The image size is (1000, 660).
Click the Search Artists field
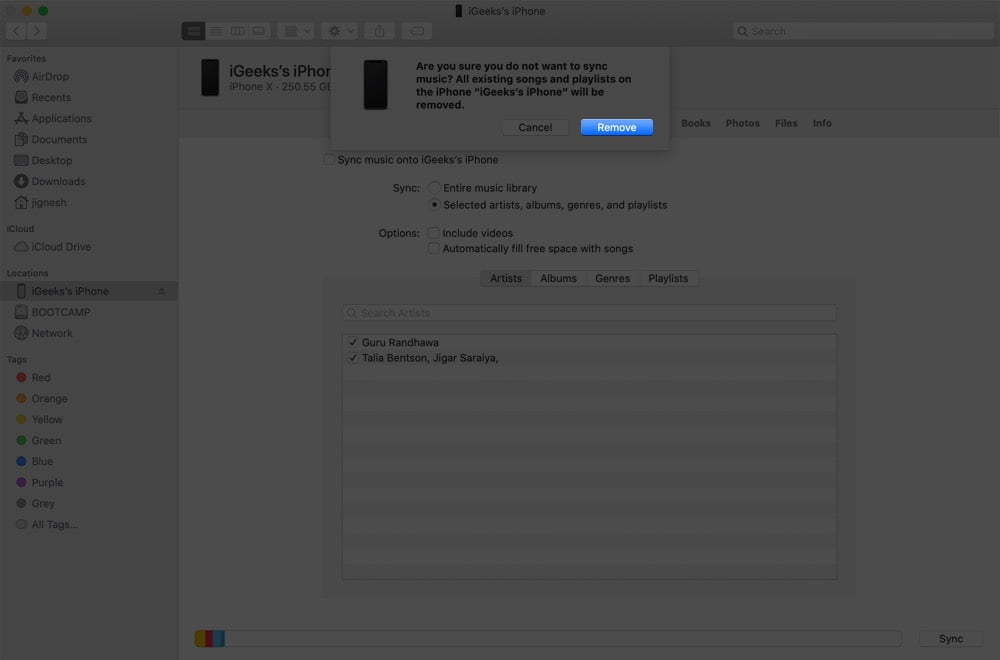[x=589, y=312]
